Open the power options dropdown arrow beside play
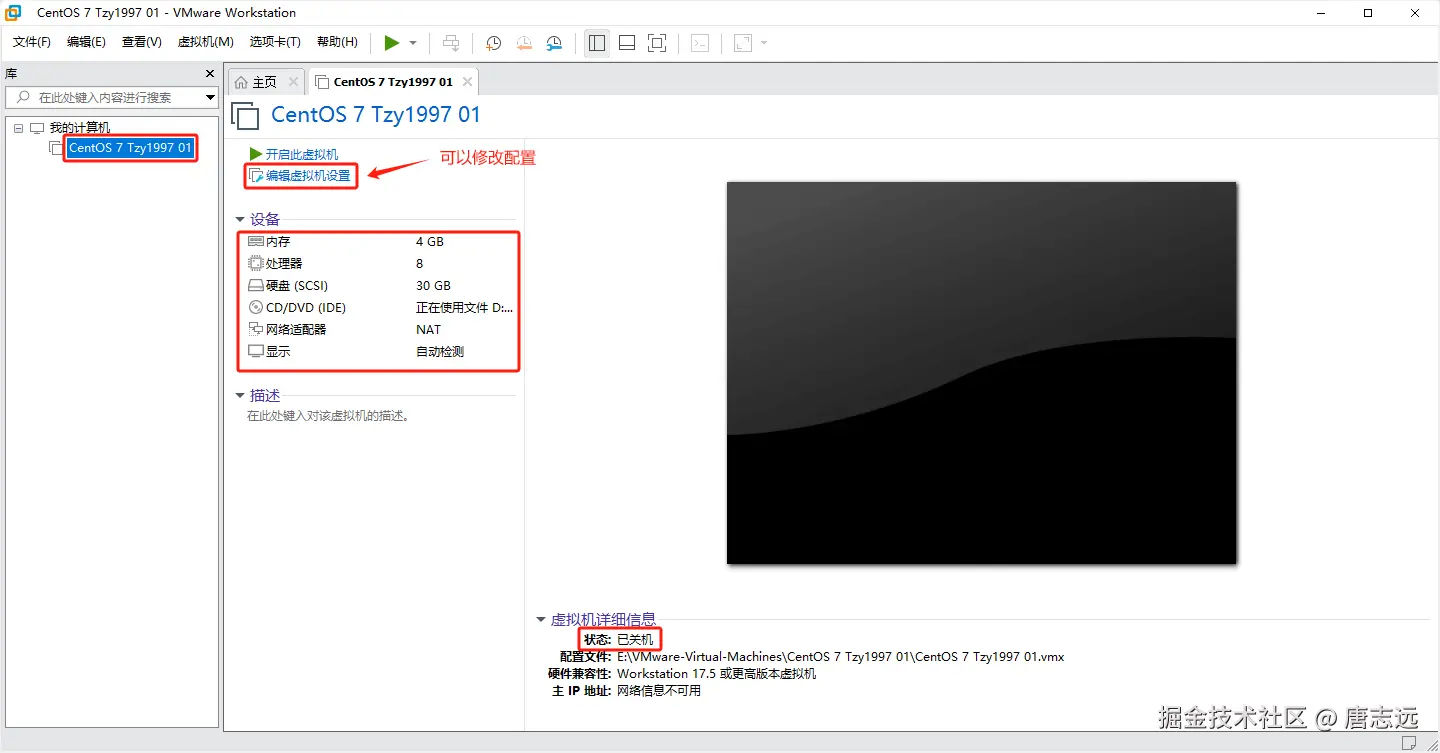This screenshot has width=1440, height=753. 413,43
